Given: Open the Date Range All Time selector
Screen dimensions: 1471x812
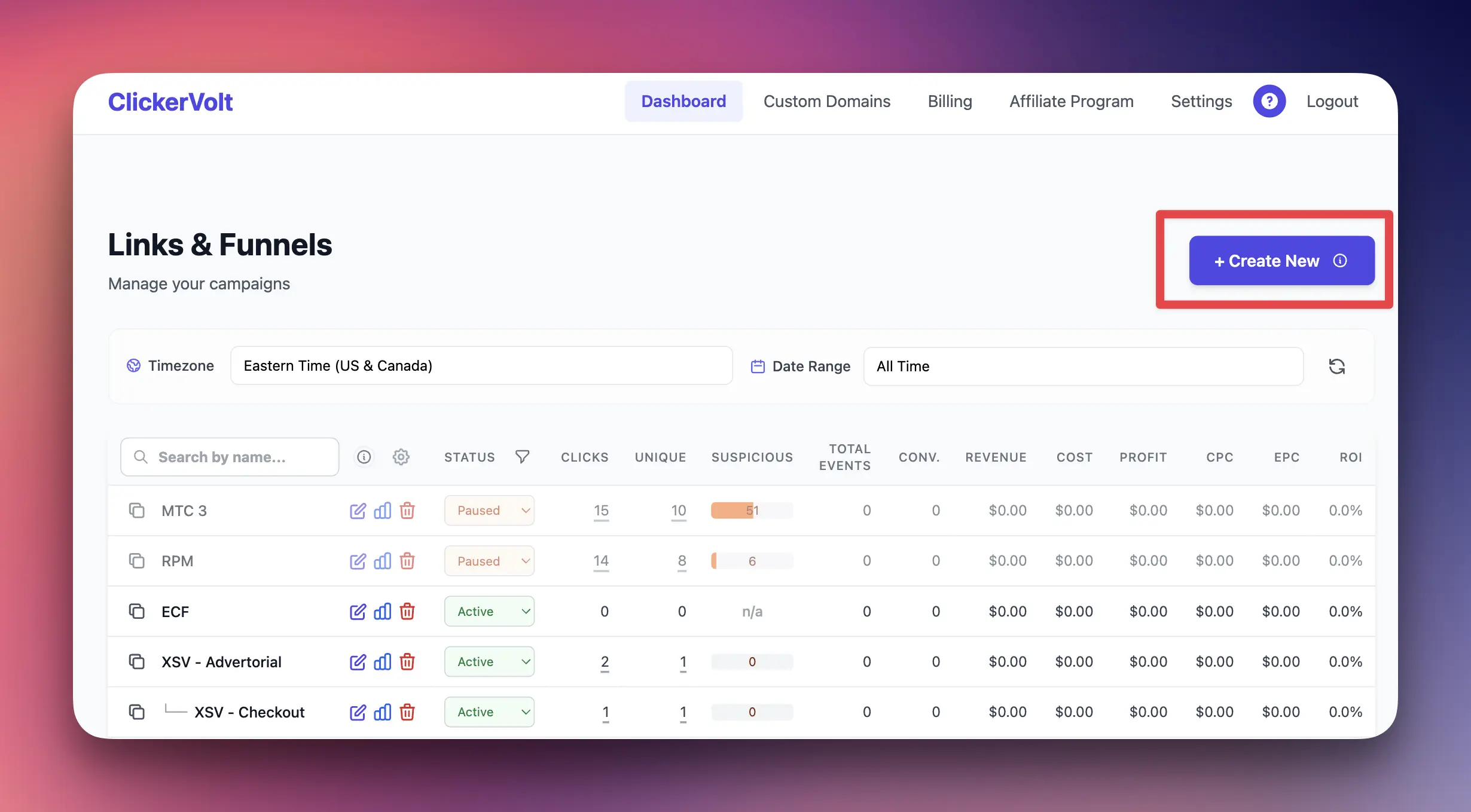Looking at the screenshot, I should pyautogui.click(x=1083, y=366).
